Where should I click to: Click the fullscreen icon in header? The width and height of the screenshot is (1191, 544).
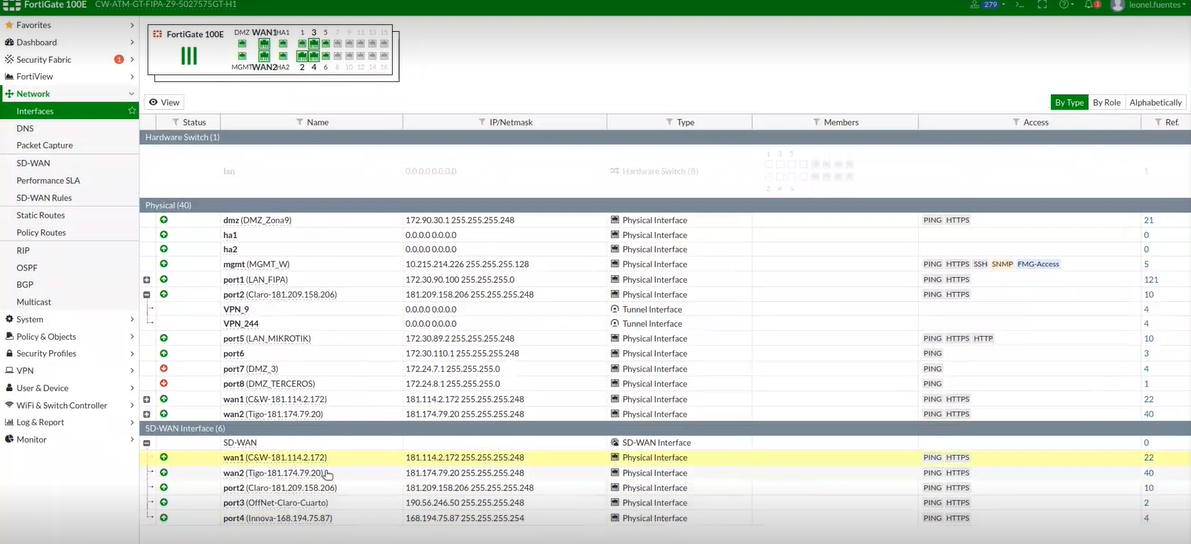1041,5
